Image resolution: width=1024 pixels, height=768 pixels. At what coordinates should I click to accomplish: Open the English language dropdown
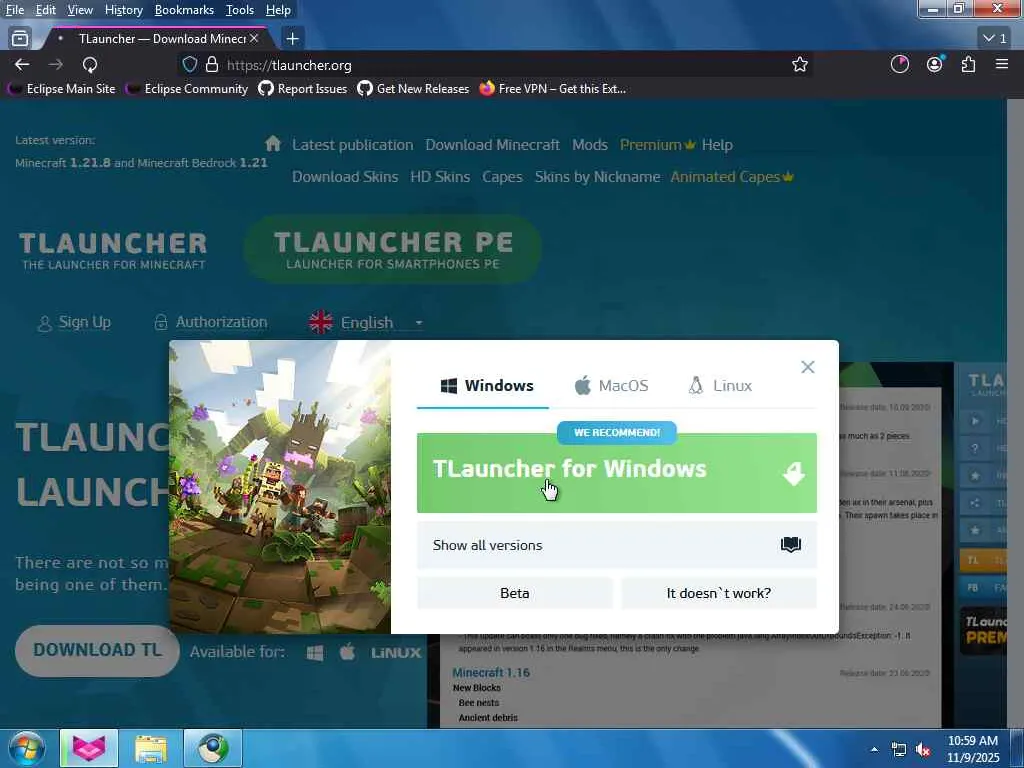click(x=367, y=323)
